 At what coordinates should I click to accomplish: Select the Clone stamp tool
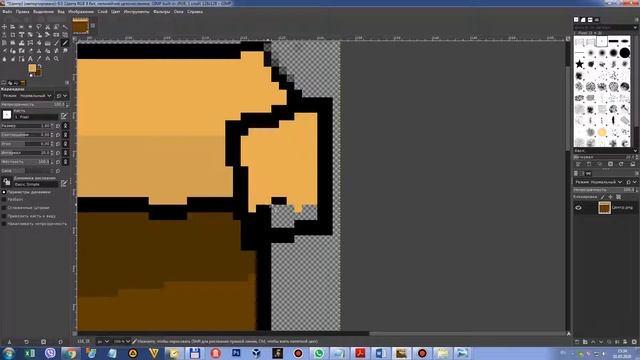coord(39,51)
